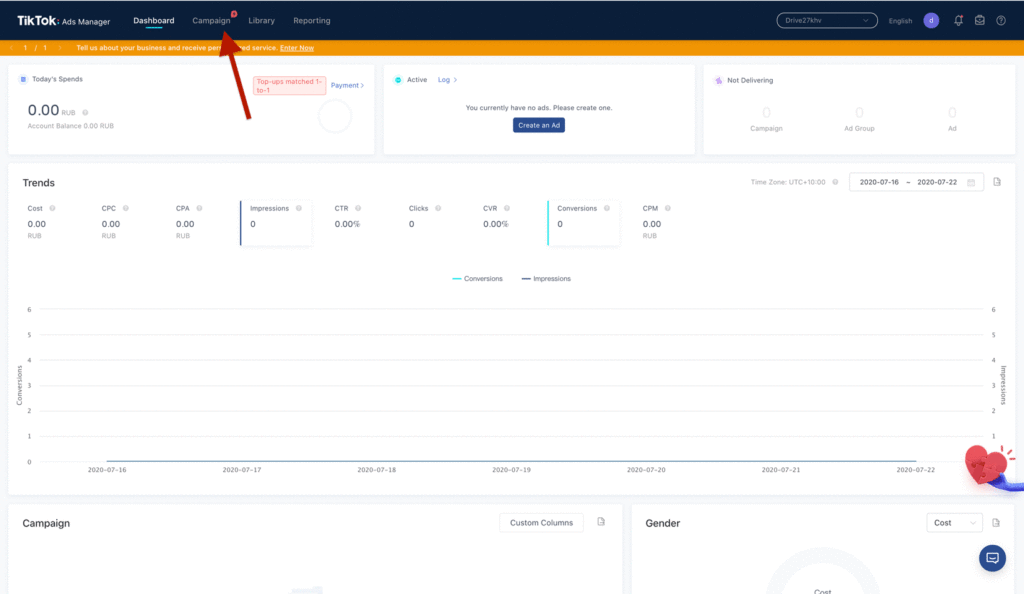
Task: Open the English language selector
Action: (x=900, y=21)
